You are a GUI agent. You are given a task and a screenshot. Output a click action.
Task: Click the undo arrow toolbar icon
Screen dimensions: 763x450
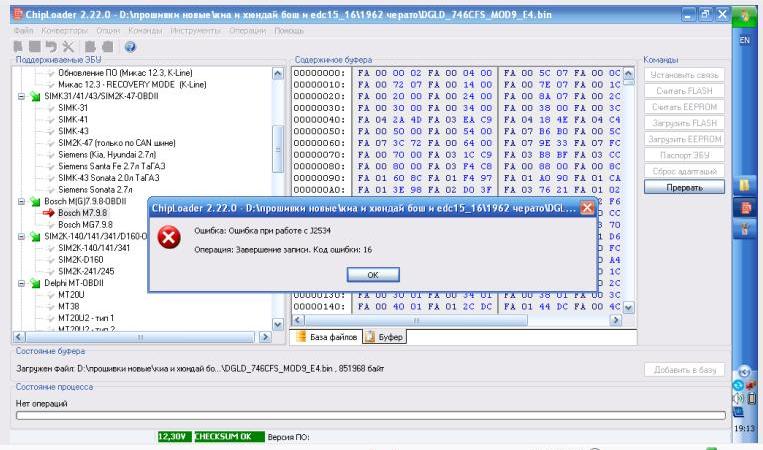(x=48, y=47)
